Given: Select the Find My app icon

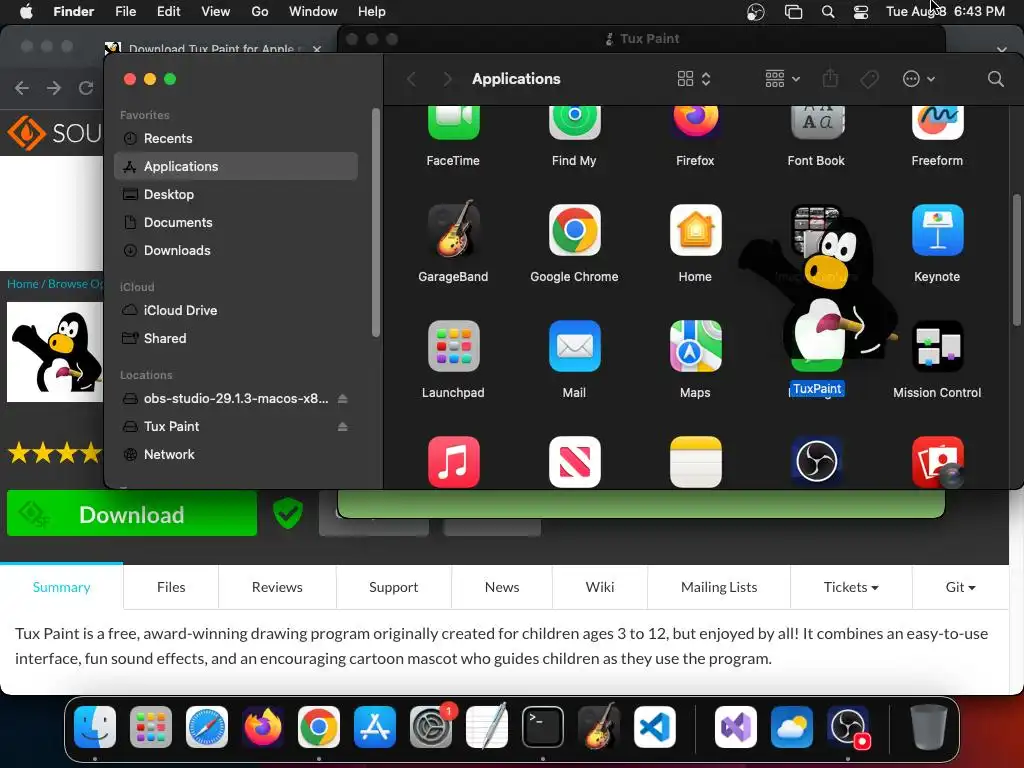Looking at the screenshot, I should coord(574,123).
